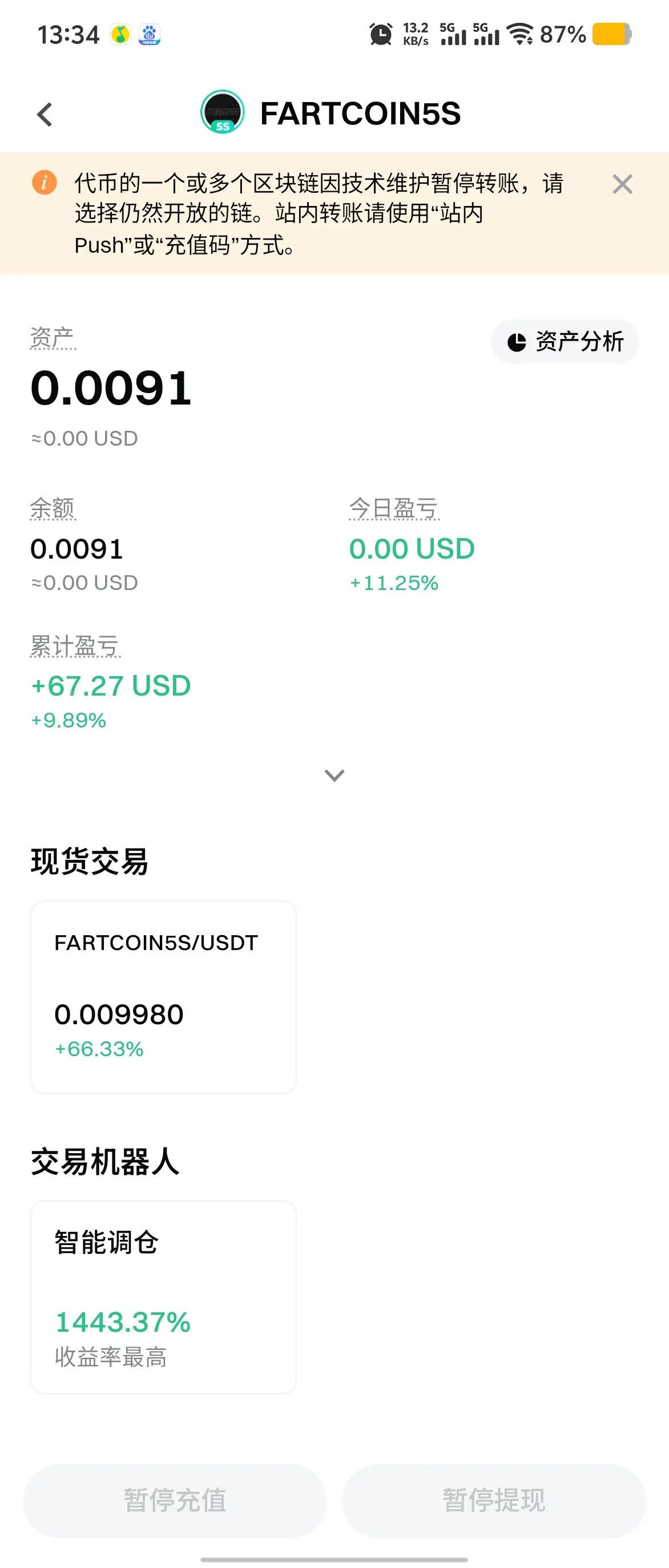Tap the 资产 label for explanation
Image resolution: width=669 pixels, height=1568 pixels.
53,338
